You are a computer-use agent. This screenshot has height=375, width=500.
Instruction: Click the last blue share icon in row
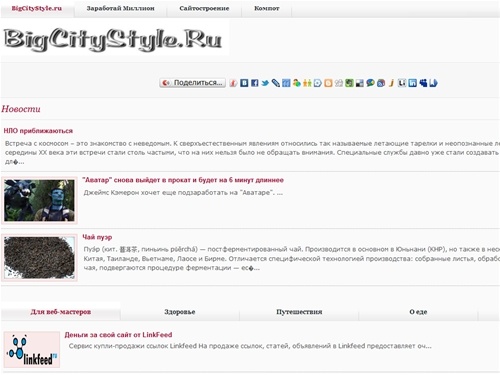click(433, 83)
